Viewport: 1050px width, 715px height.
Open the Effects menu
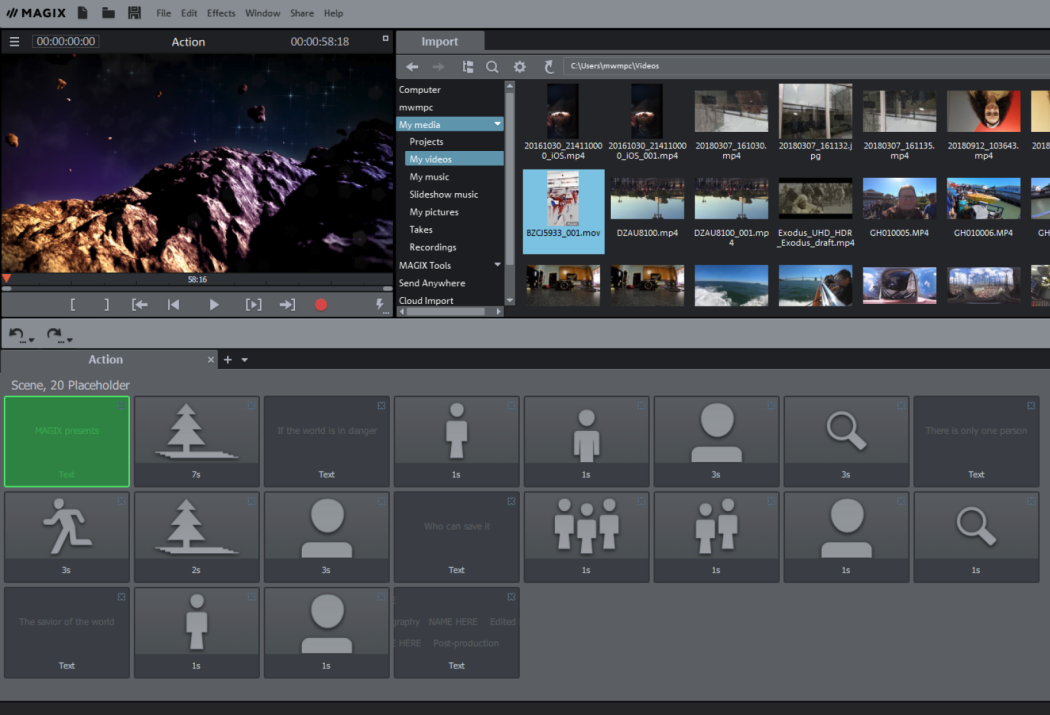pos(220,13)
